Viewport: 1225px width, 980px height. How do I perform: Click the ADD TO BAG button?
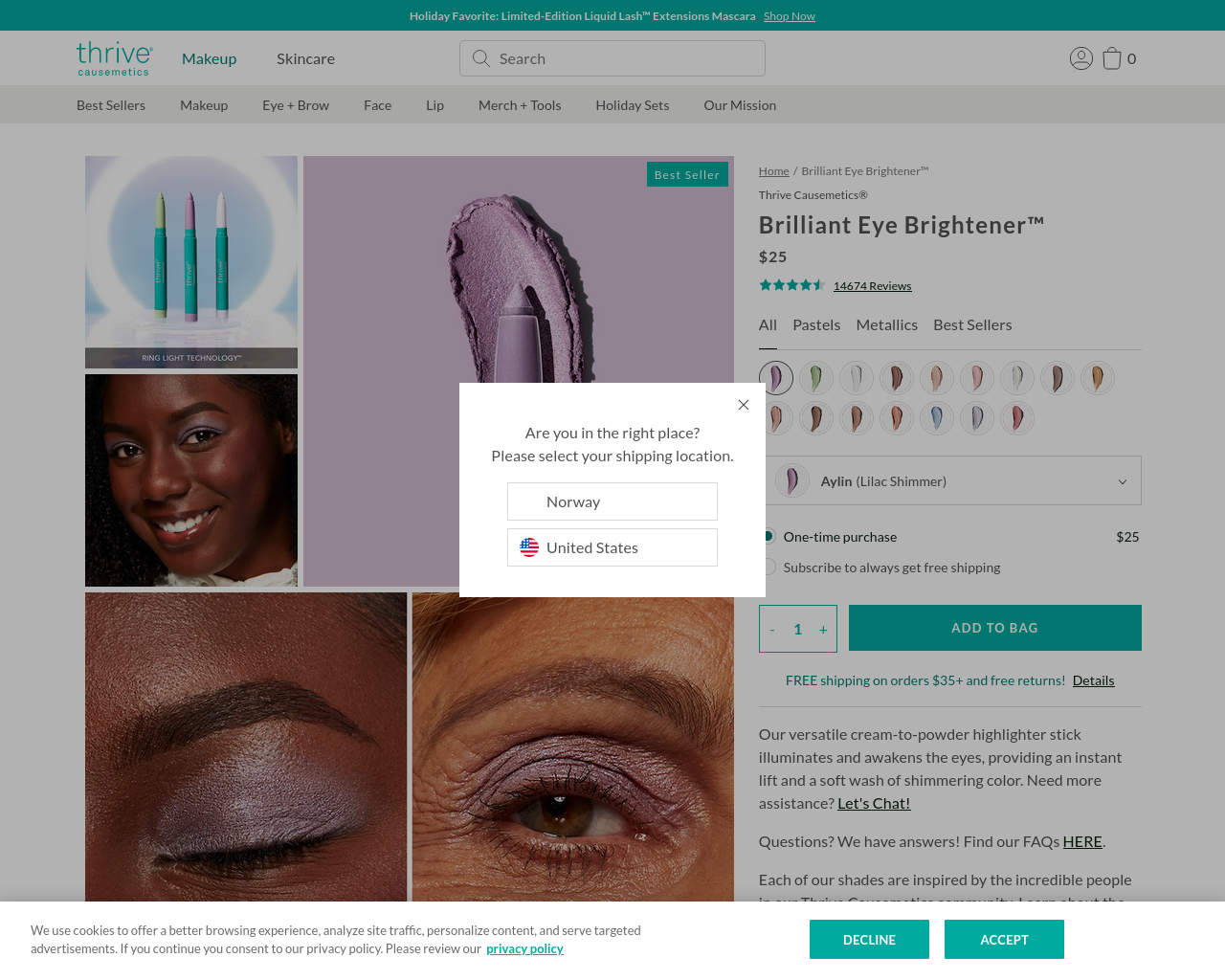tap(995, 628)
